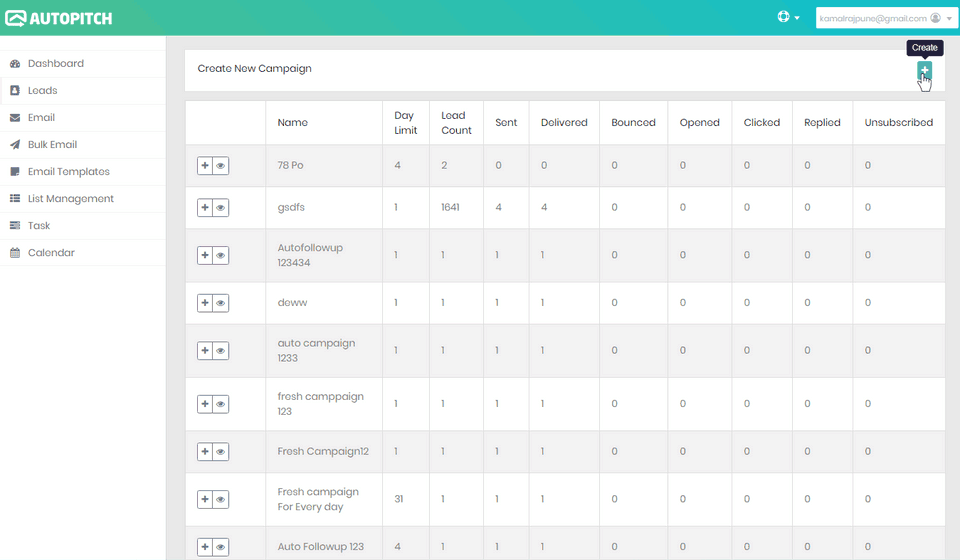Click the AutoPitch logo
Image resolution: width=960 pixels, height=560 pixels.
click(59, 18)
